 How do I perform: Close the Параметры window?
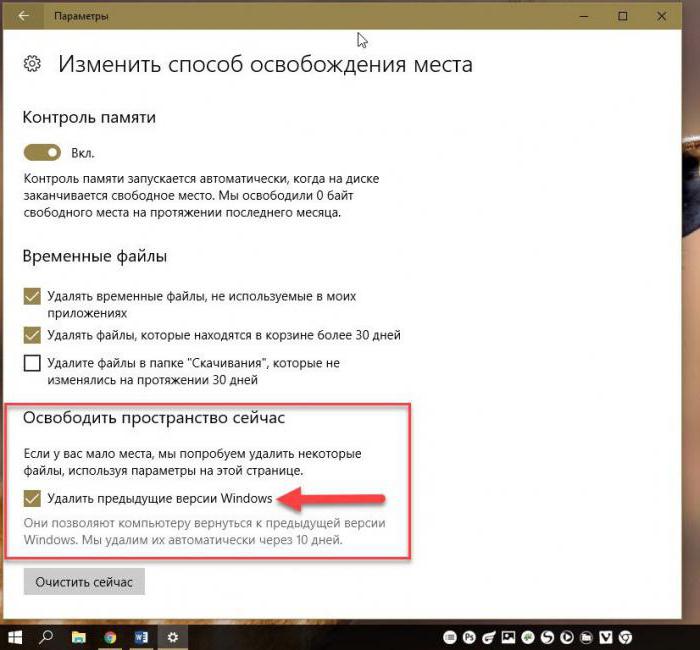point(662,17)
